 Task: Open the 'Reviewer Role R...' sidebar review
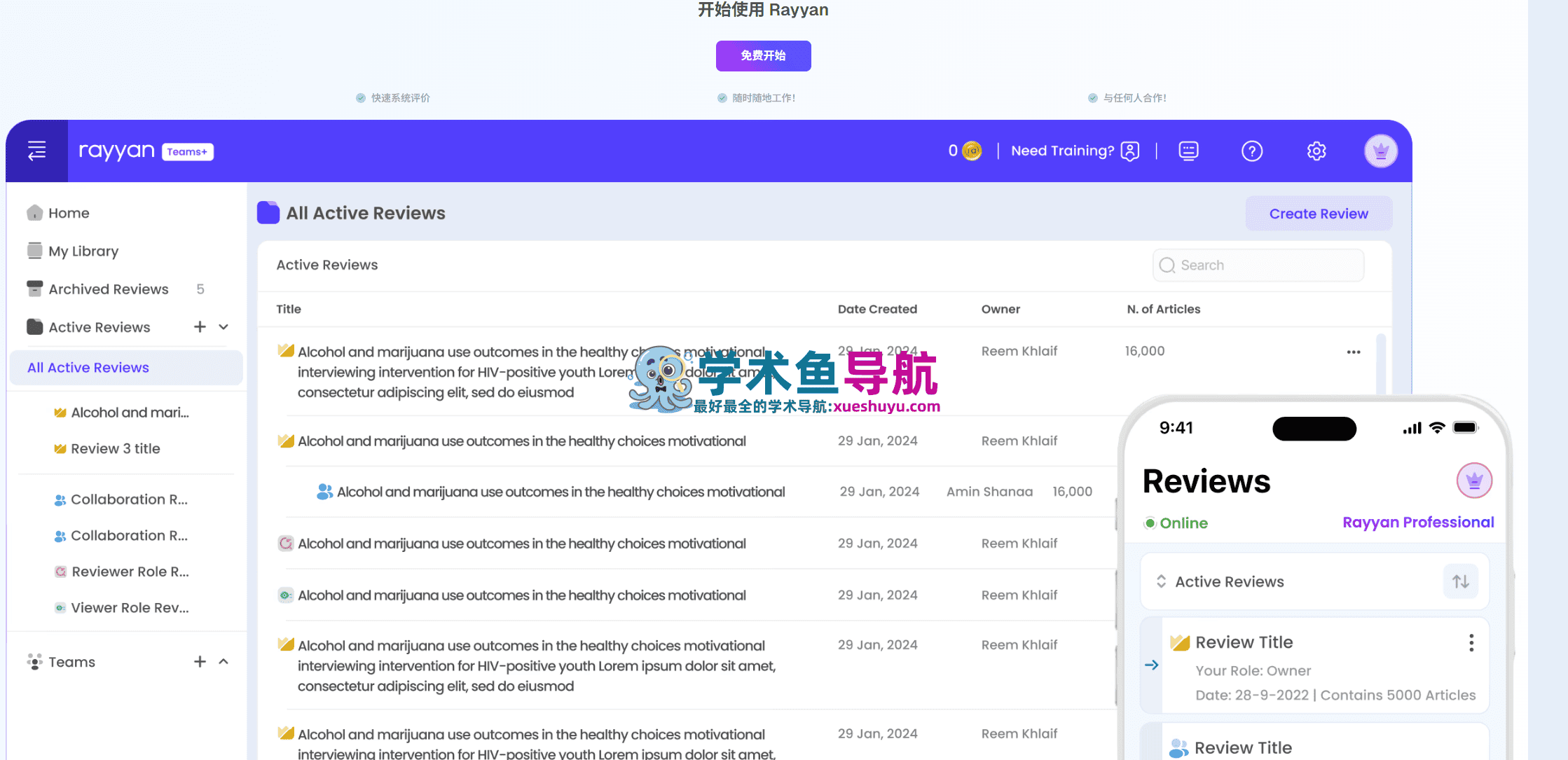click(123, 572)
